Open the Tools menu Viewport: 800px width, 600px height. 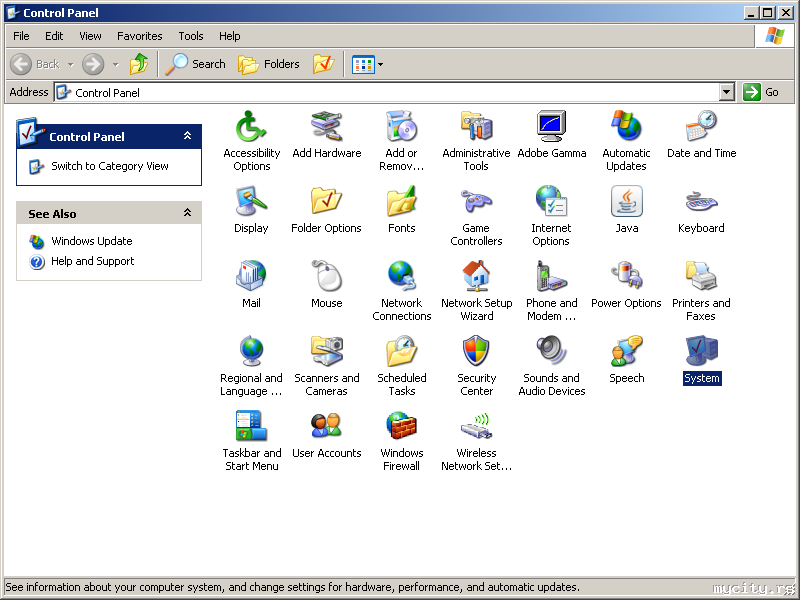[191, 36]
